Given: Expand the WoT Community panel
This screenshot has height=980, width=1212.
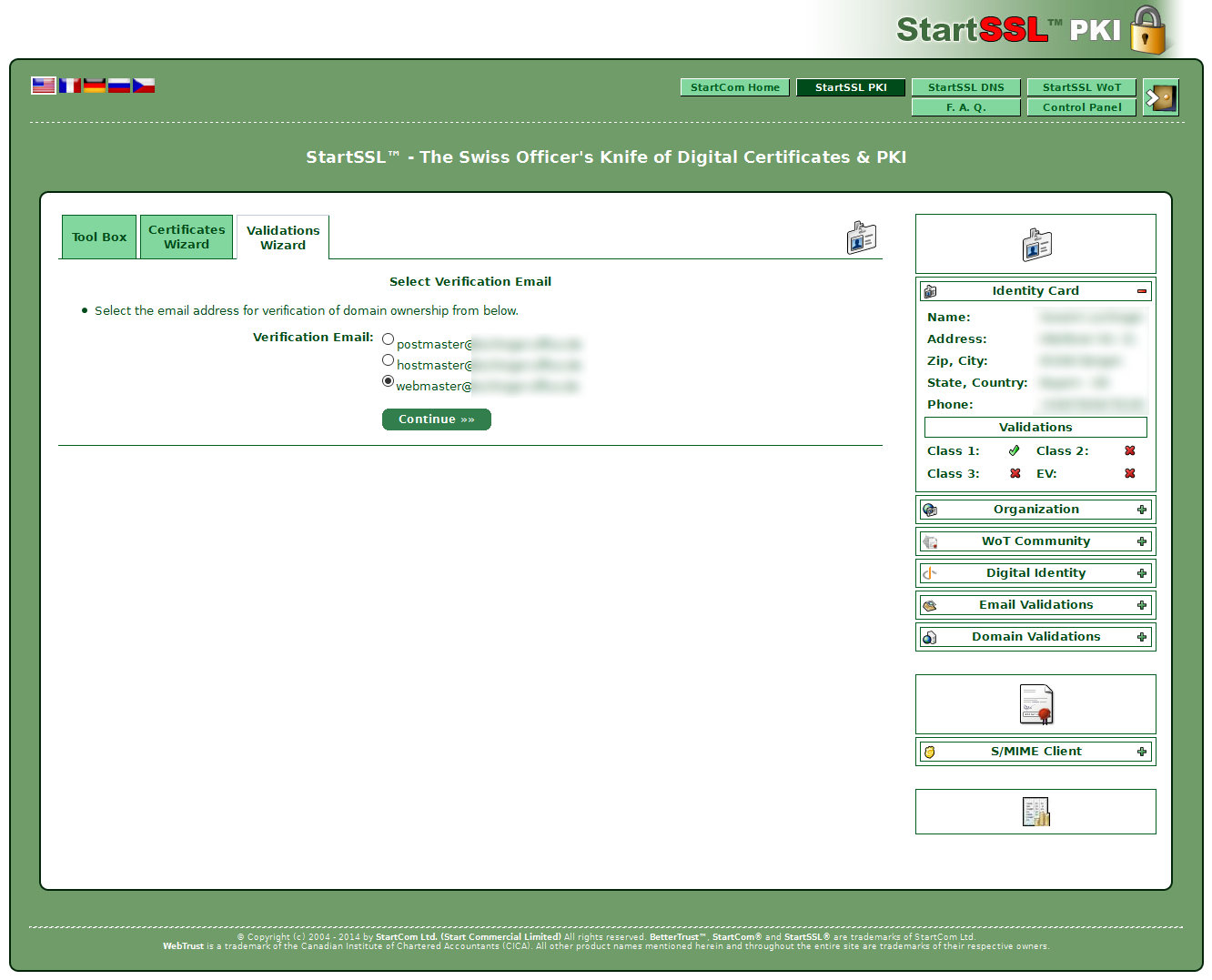Looking at the screenshot, I should click(x=1142, y=541).
